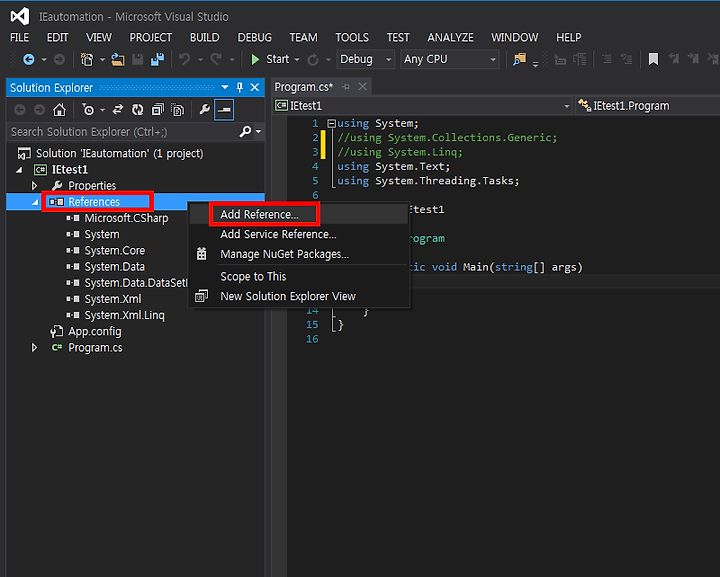Open the DEBUG menu
The height and width of the screenshot is (577, 720).
coord(254,37)
